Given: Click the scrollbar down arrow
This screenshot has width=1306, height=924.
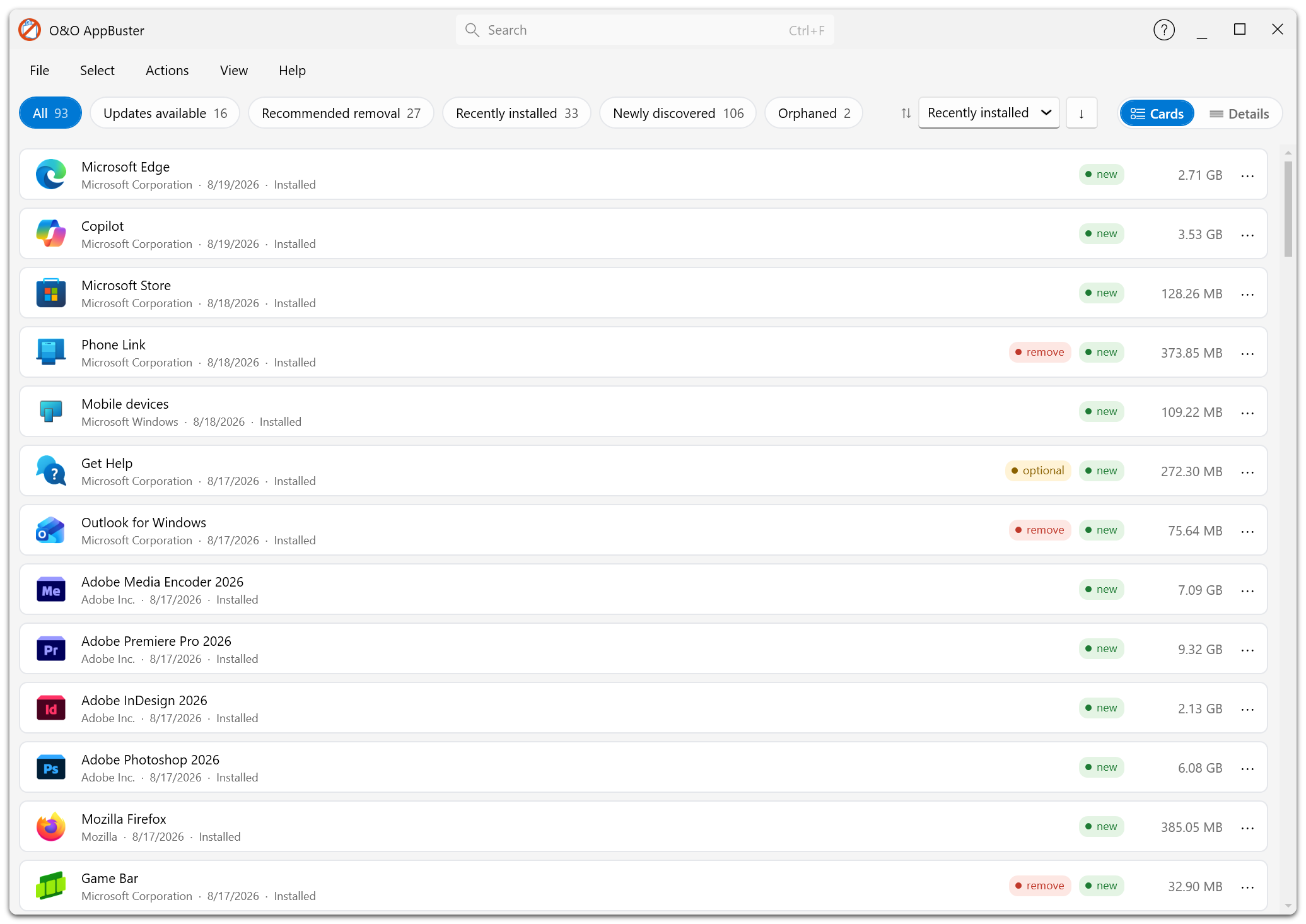Looking at the screenshot, I should point(1288,907).
